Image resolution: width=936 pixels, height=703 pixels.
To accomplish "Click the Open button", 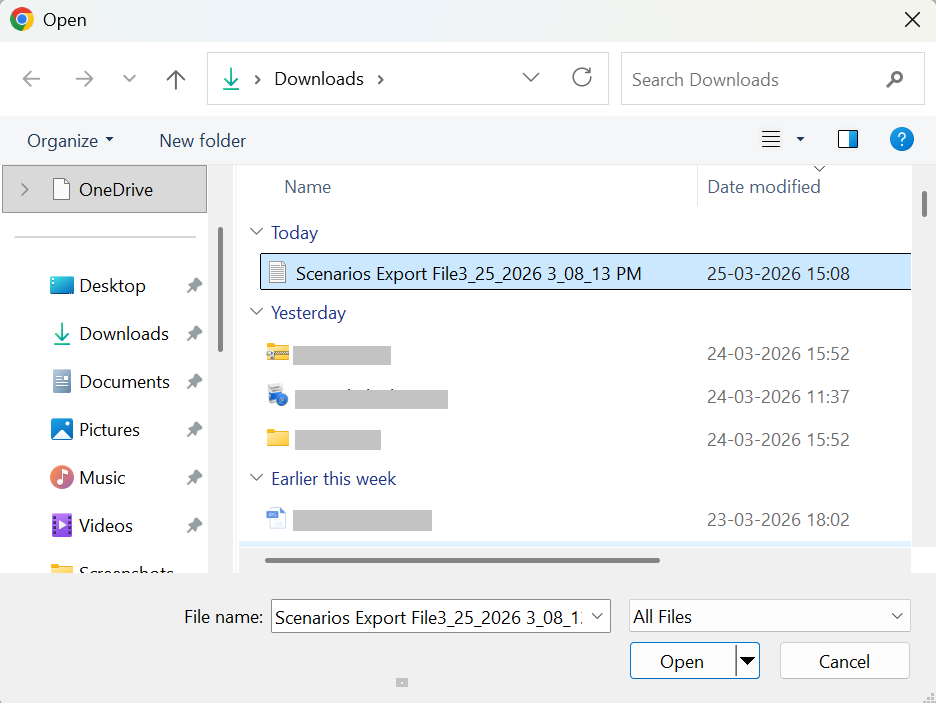I will point(682,661).
